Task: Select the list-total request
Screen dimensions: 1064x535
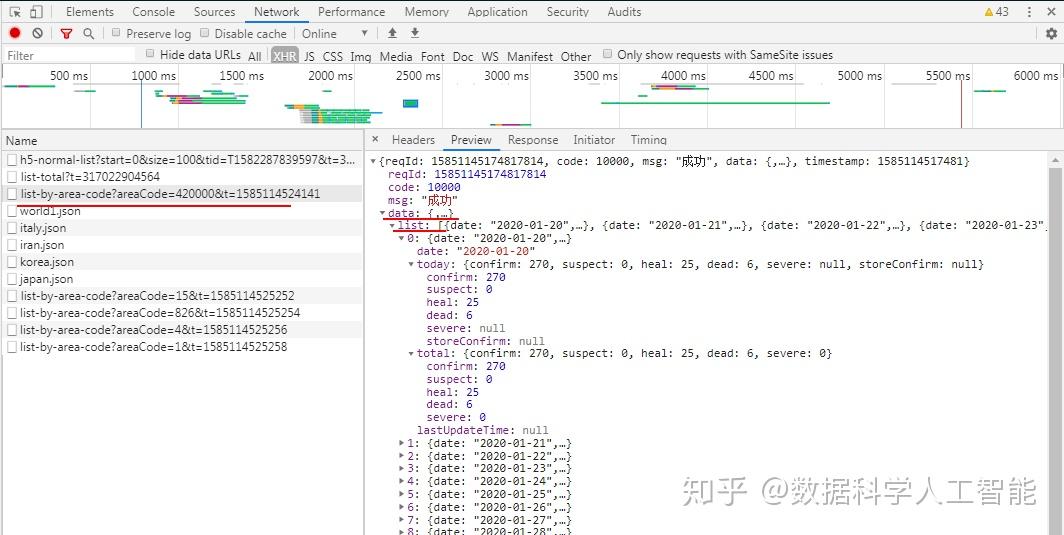Action: (x=183, y=177)
